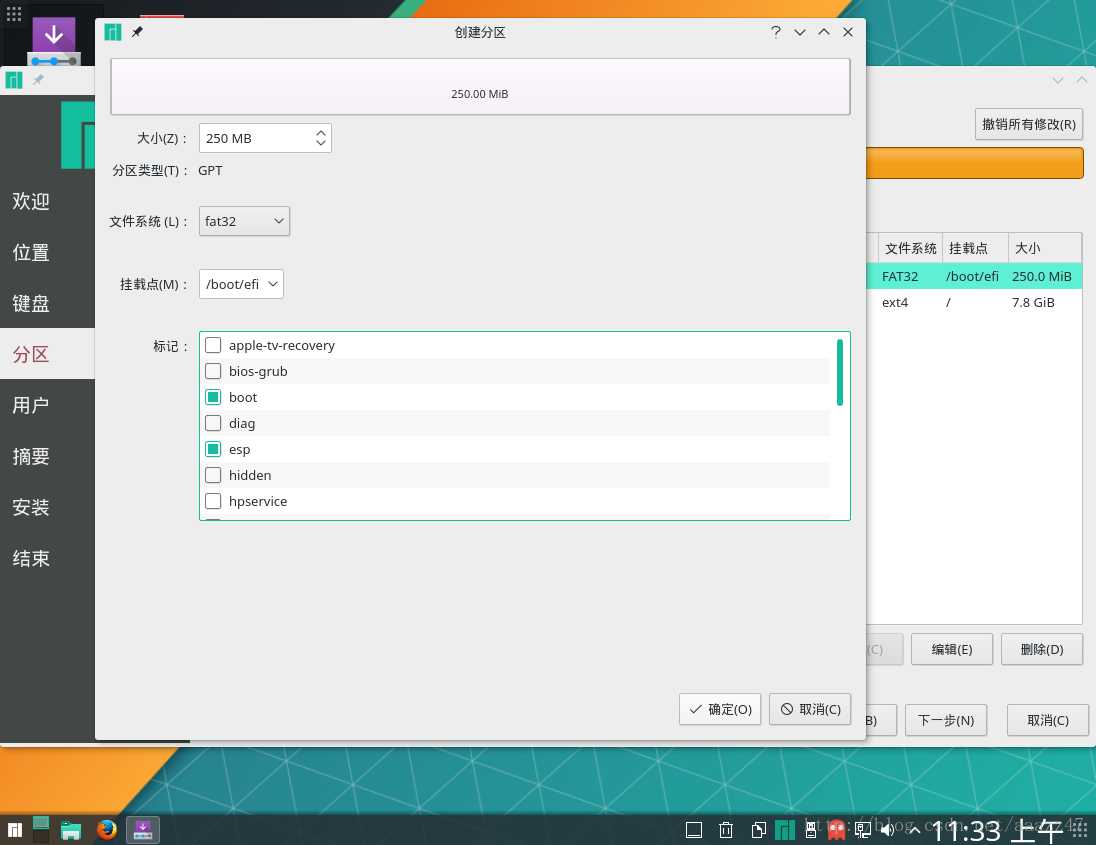Open the virtual desktop pager in taskbar
This screenshot has width=1096, height=845.
tap(41, 830)
